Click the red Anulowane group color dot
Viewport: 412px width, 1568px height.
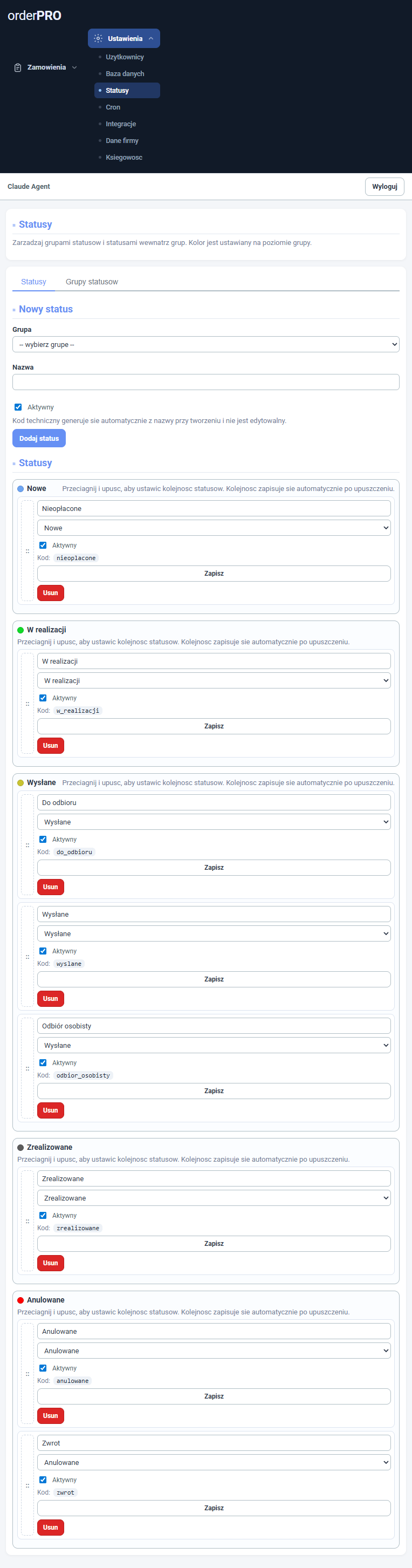[x=20, y=1300]
